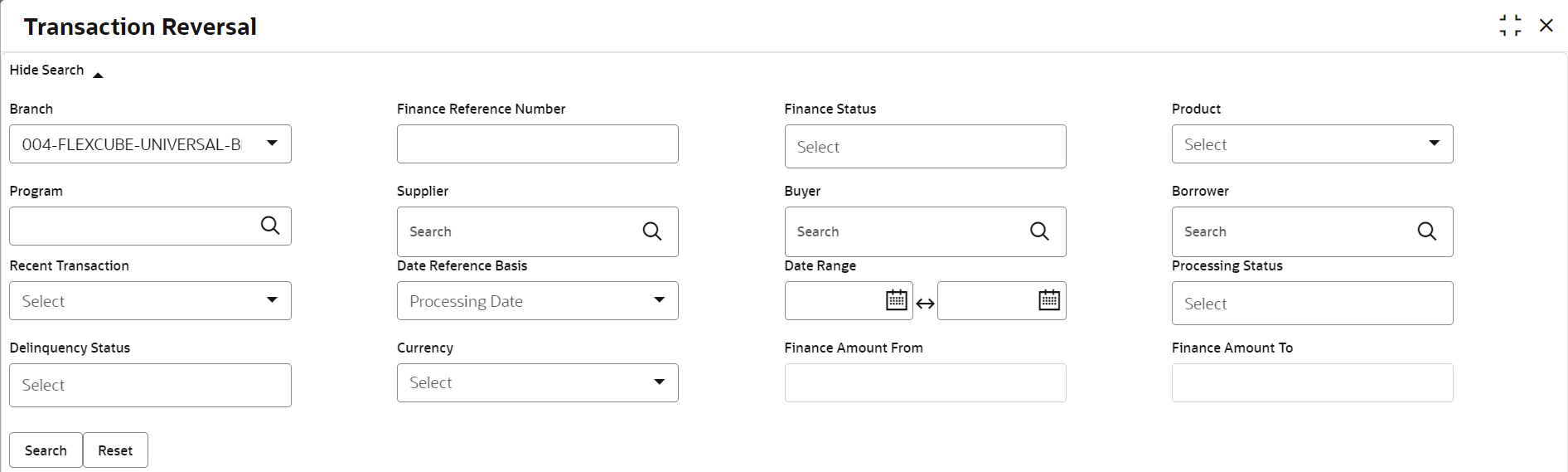The width and height of the screenshot is (1568, 472).
Task: Focus the Finance Reference Number field
Action: click(537, 144)
